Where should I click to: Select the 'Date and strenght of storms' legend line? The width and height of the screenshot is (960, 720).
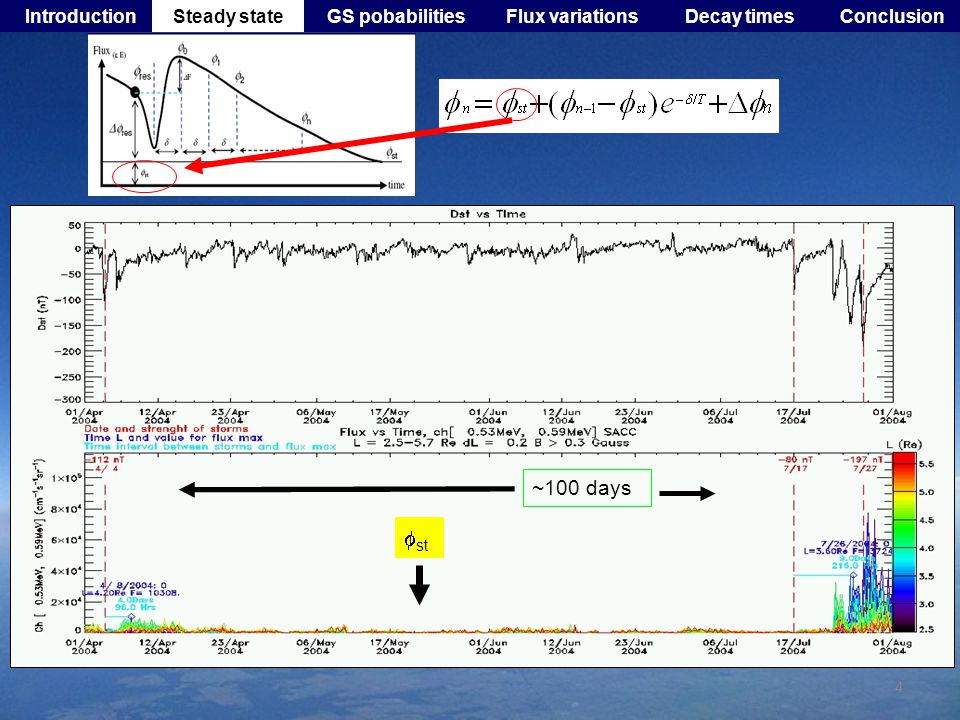coord(166,429)
